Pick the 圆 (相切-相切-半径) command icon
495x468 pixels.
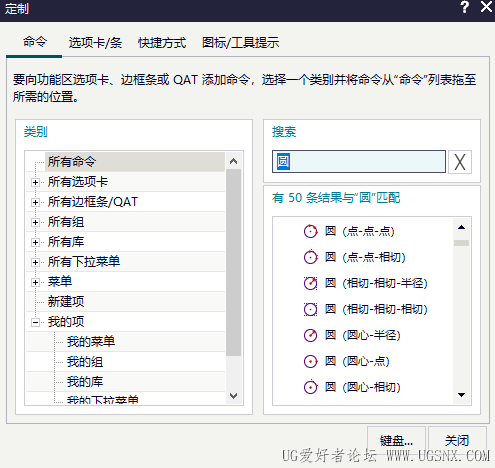(310, 283)
